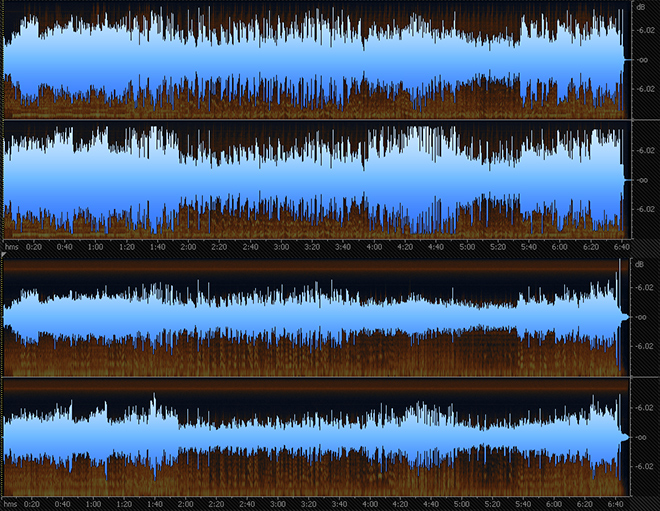Click 4:20 on the upper waveform's time ruler
This screenshot has width=660, height=511.
[x=405, y=247]
